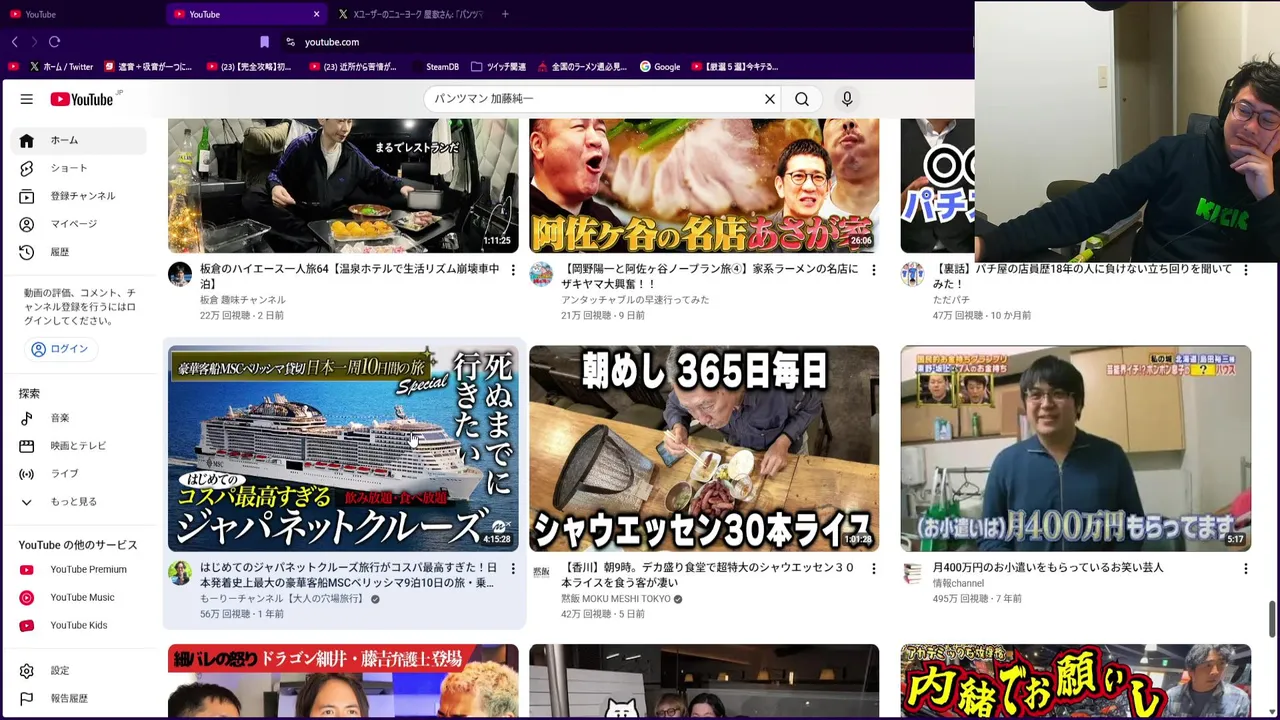Viewport: 1280px width, 720px height.
Task: Open YouTube Kids service link
Action: (78, 626)
